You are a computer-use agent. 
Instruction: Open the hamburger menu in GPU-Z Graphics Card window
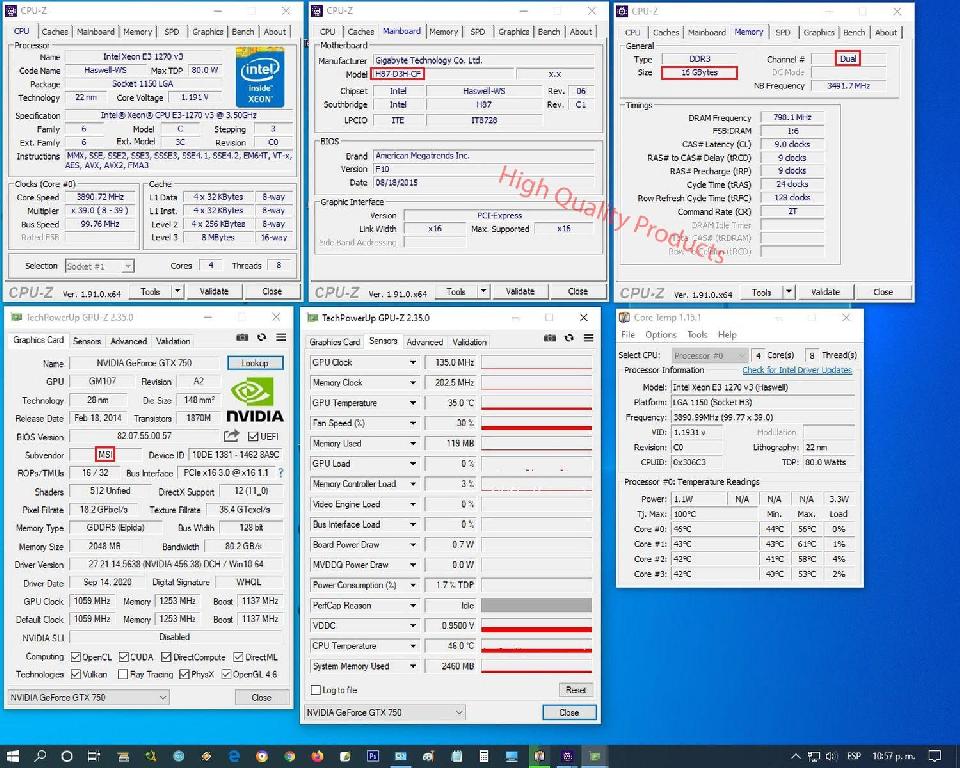click(x=281, y=337)
